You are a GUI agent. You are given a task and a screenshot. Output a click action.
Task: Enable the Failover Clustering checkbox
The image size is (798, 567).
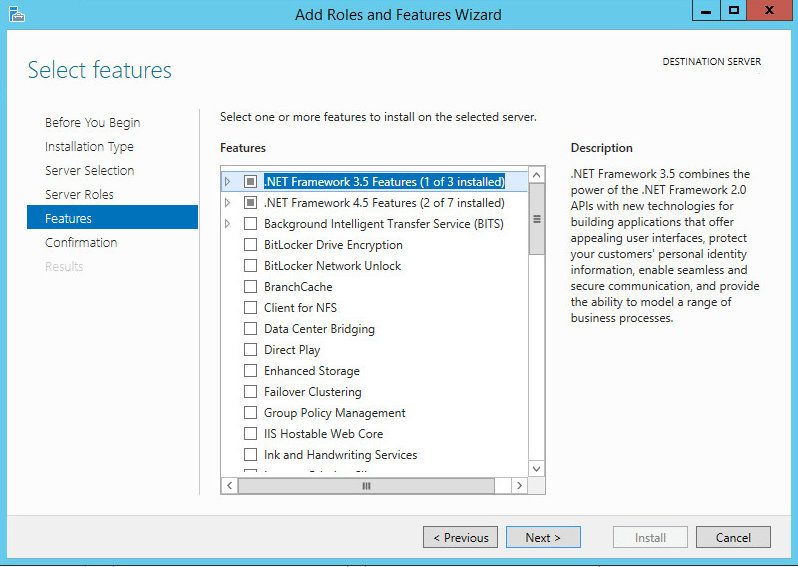point(251,392)
